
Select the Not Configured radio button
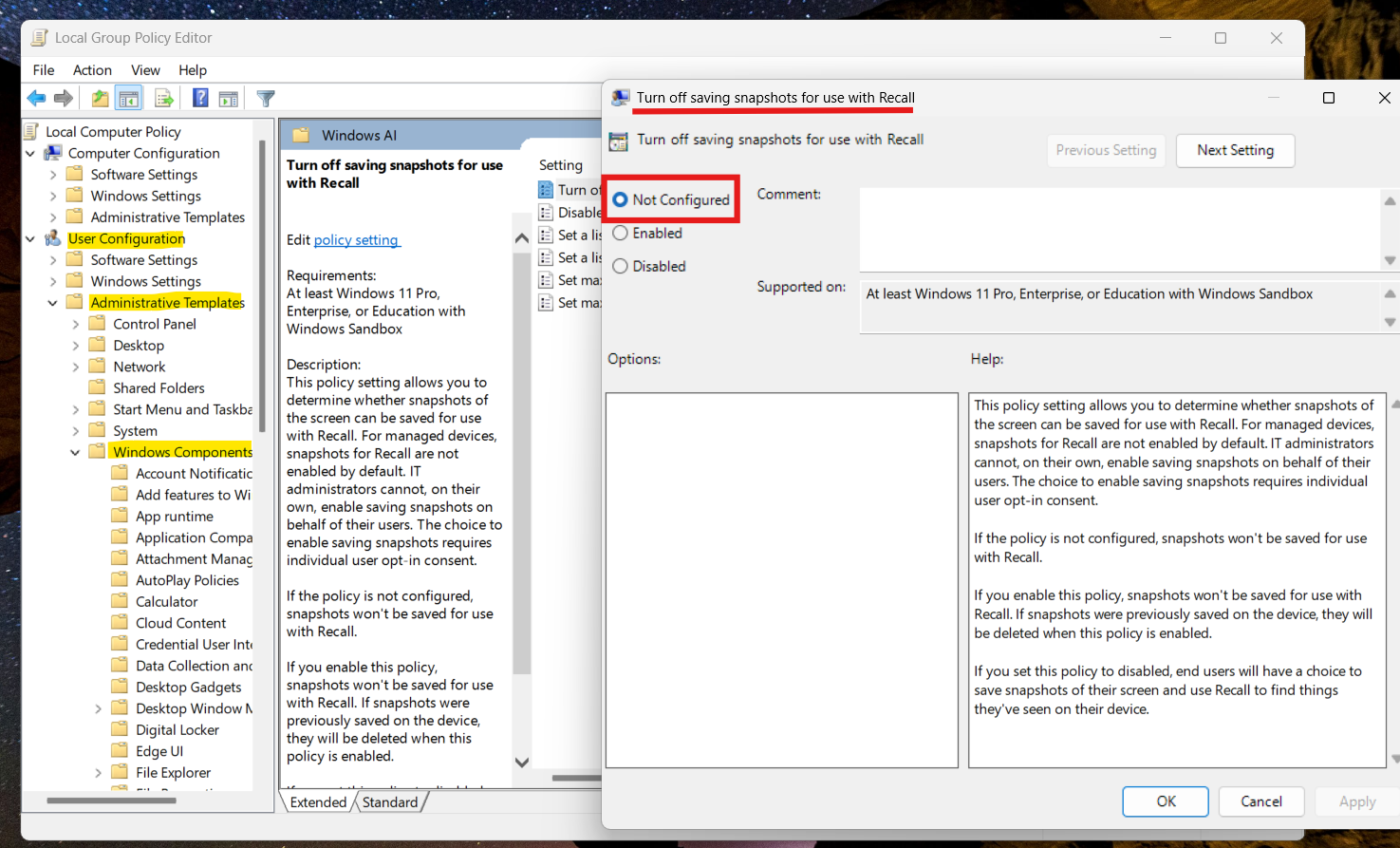pos(620,198)
